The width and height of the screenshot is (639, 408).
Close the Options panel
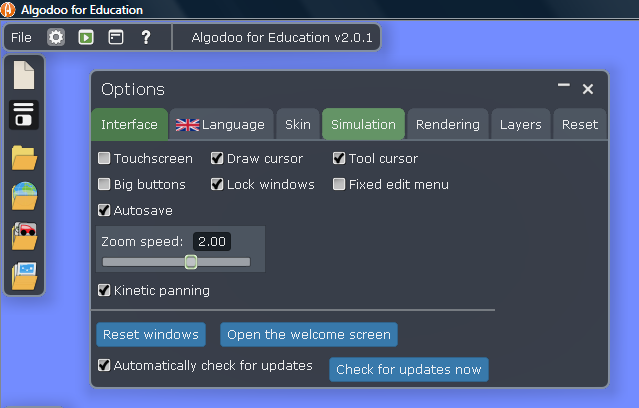588,89
